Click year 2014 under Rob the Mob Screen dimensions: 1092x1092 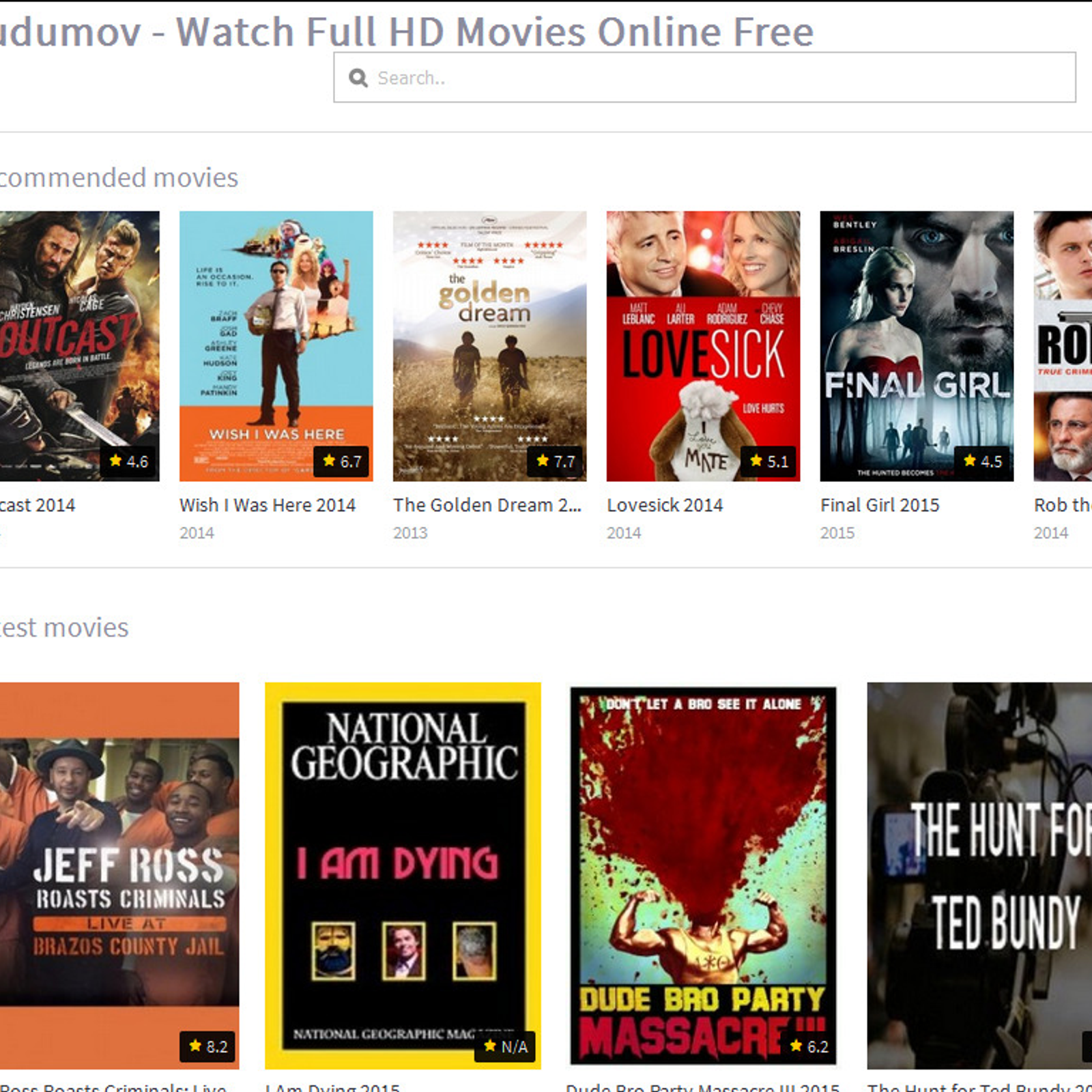point(1051,533)
